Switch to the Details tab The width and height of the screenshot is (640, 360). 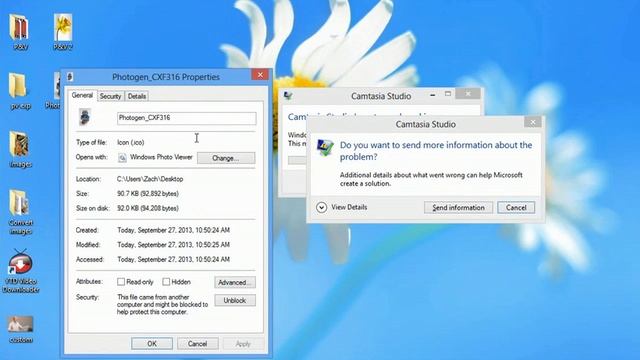(x=136, y=96)
